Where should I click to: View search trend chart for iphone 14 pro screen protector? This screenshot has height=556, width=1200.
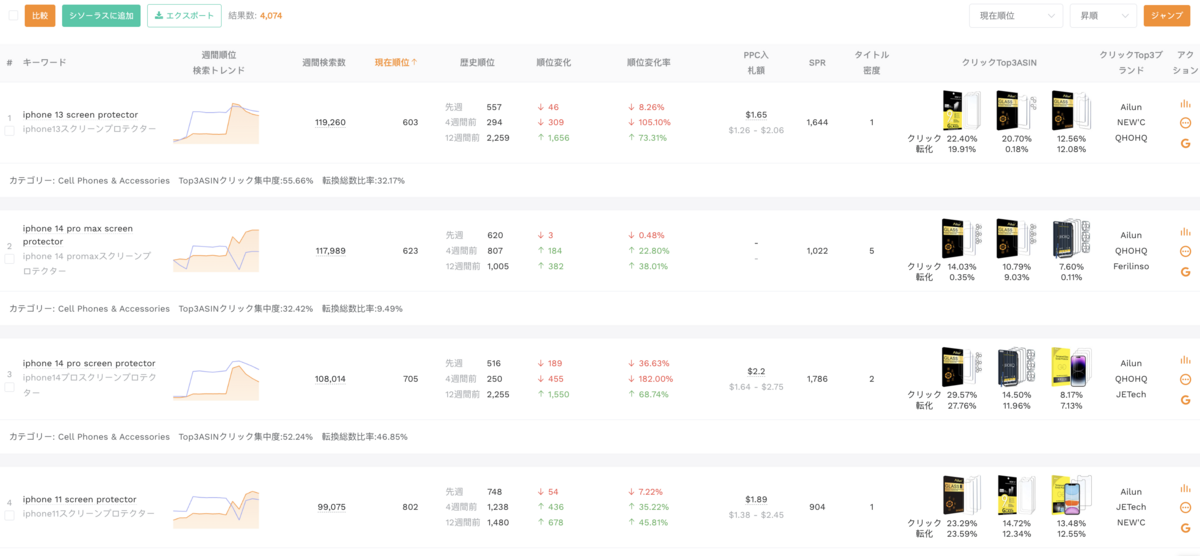(216, 379)
